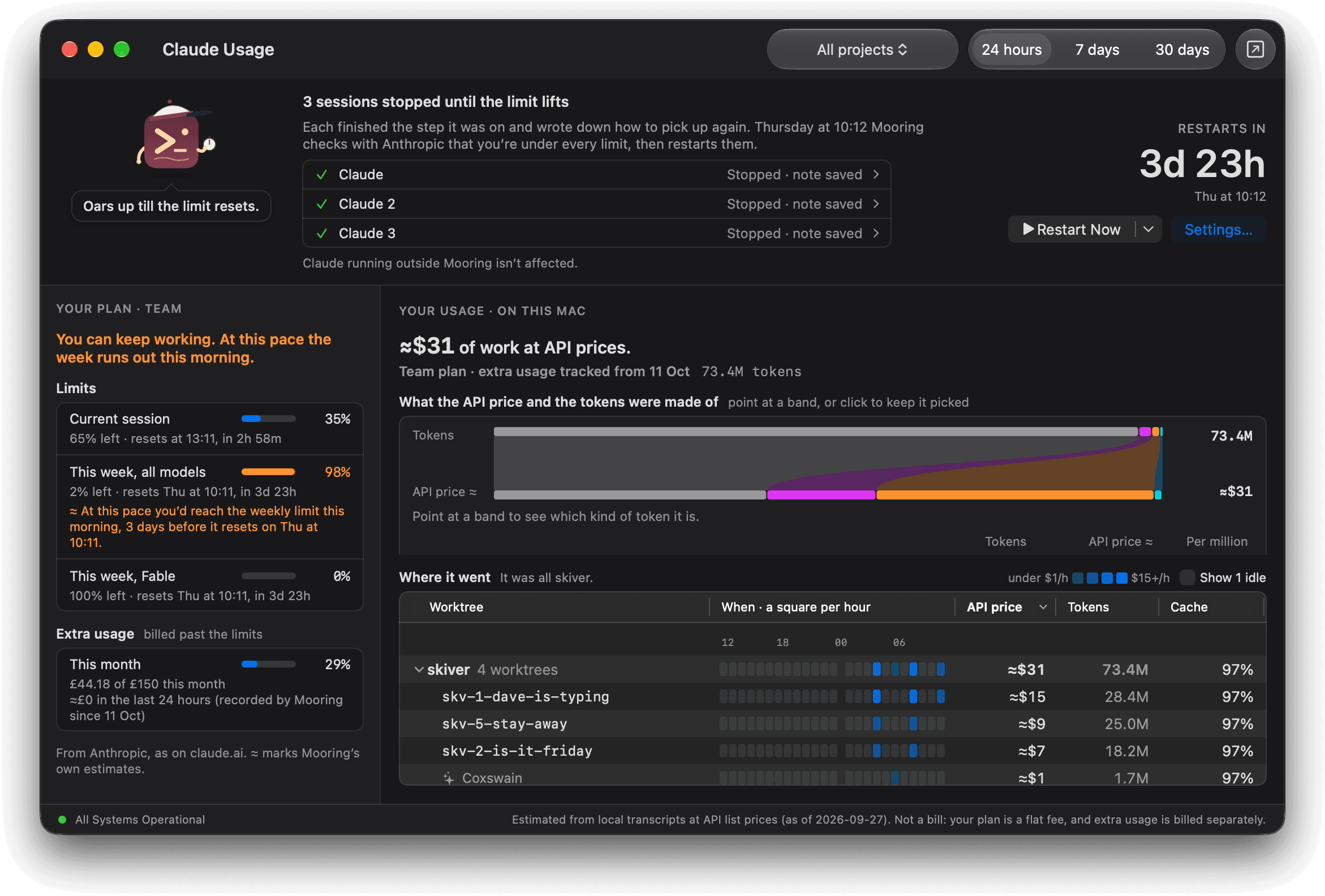Image resolution: width=1325 pixels, height=896 pixels.
Task: Open the All projects dropdown
Action: pos(862,50)
